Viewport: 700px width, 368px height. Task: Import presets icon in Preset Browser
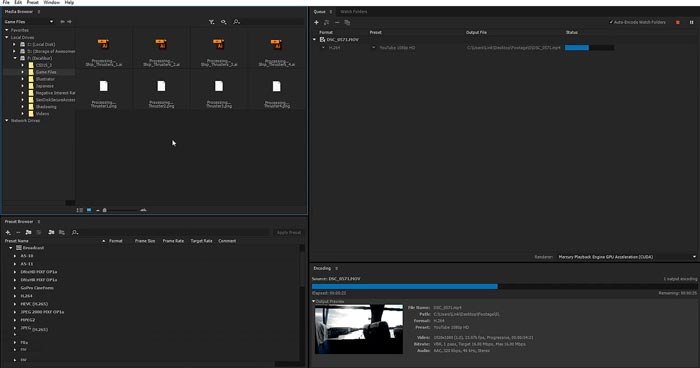[x=51, y=232]
